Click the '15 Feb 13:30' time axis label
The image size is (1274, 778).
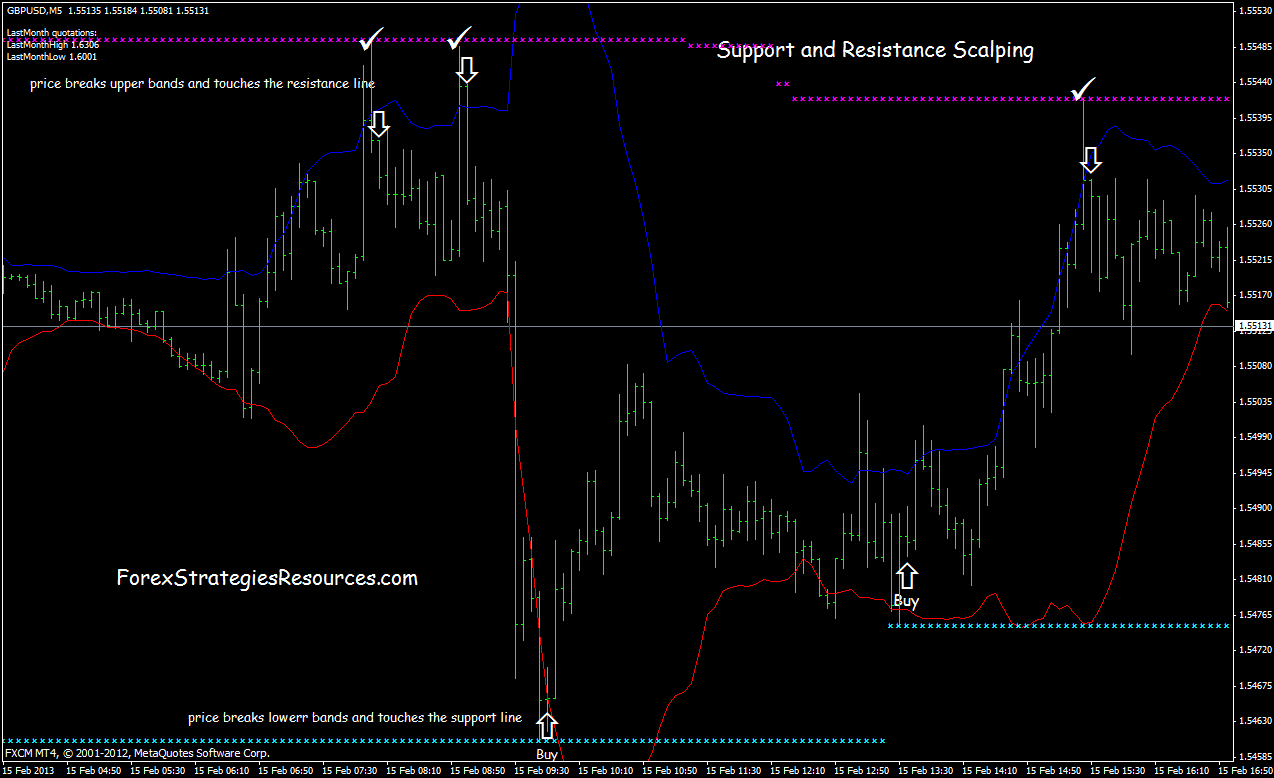(x=925, y=771)
